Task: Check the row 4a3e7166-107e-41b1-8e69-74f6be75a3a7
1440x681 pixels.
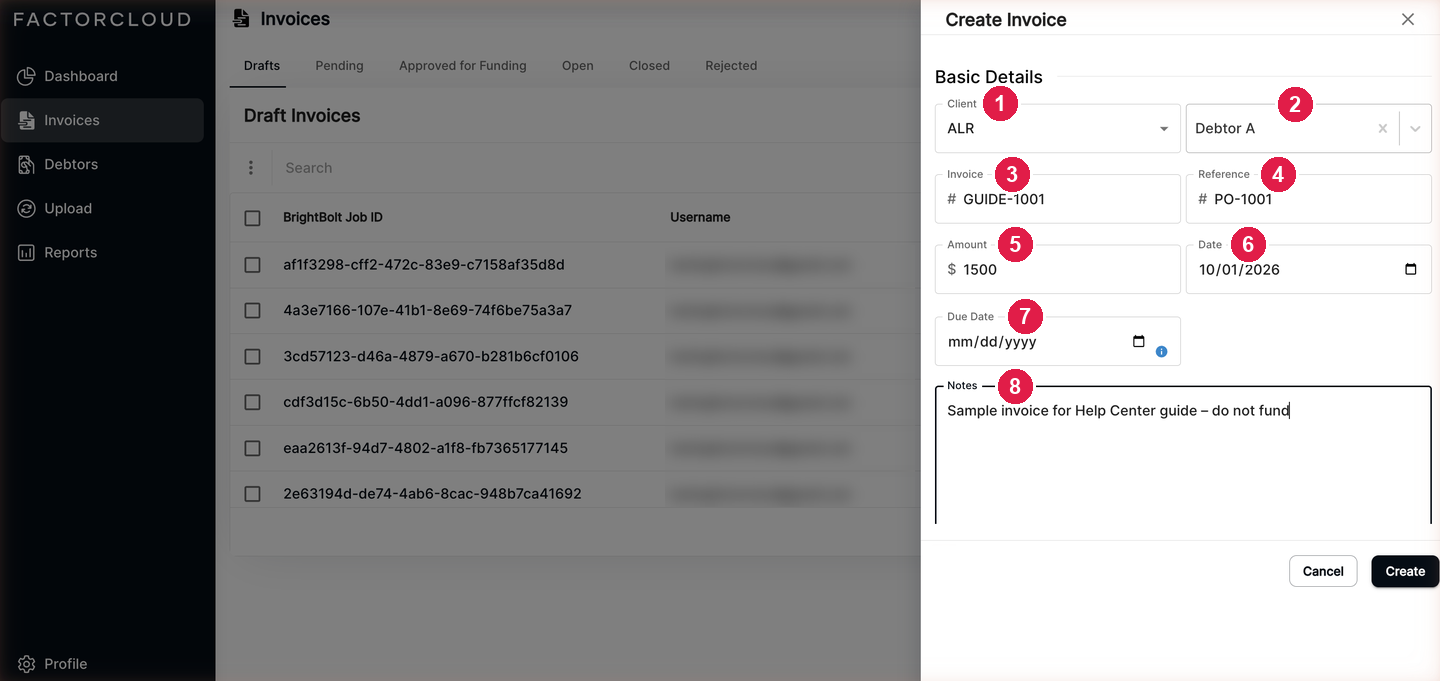Action: click(252, 311)
